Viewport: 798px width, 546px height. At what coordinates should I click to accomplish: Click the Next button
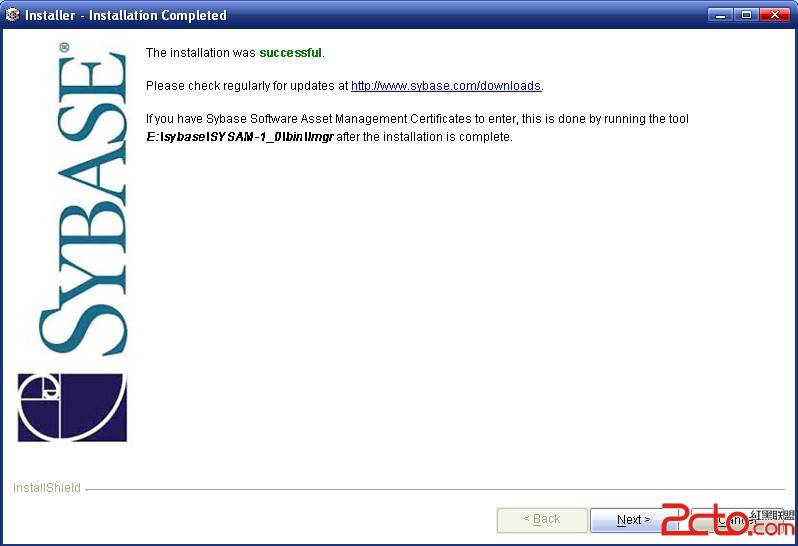[x=633, y=520]
